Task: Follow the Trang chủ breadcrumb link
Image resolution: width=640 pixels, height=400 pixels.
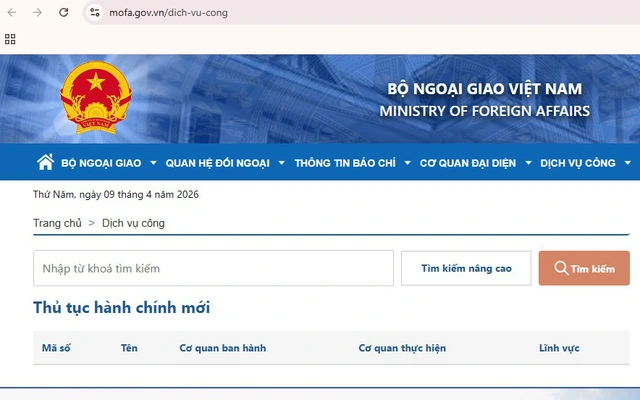Action: coord(57,223)
